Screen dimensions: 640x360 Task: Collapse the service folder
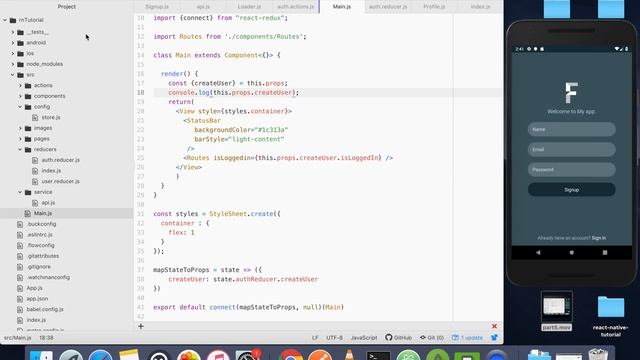click(x=20, y=192)
